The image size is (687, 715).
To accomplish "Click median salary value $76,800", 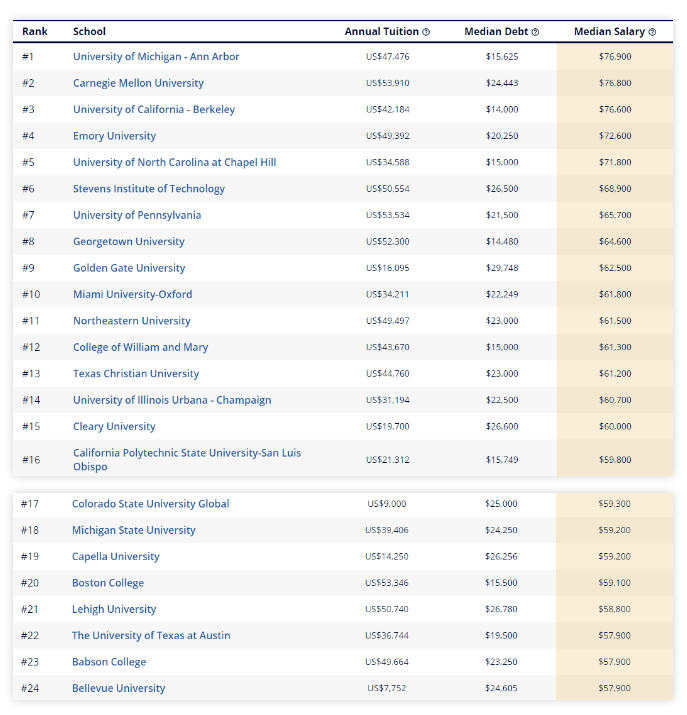I will click(615, 83).
